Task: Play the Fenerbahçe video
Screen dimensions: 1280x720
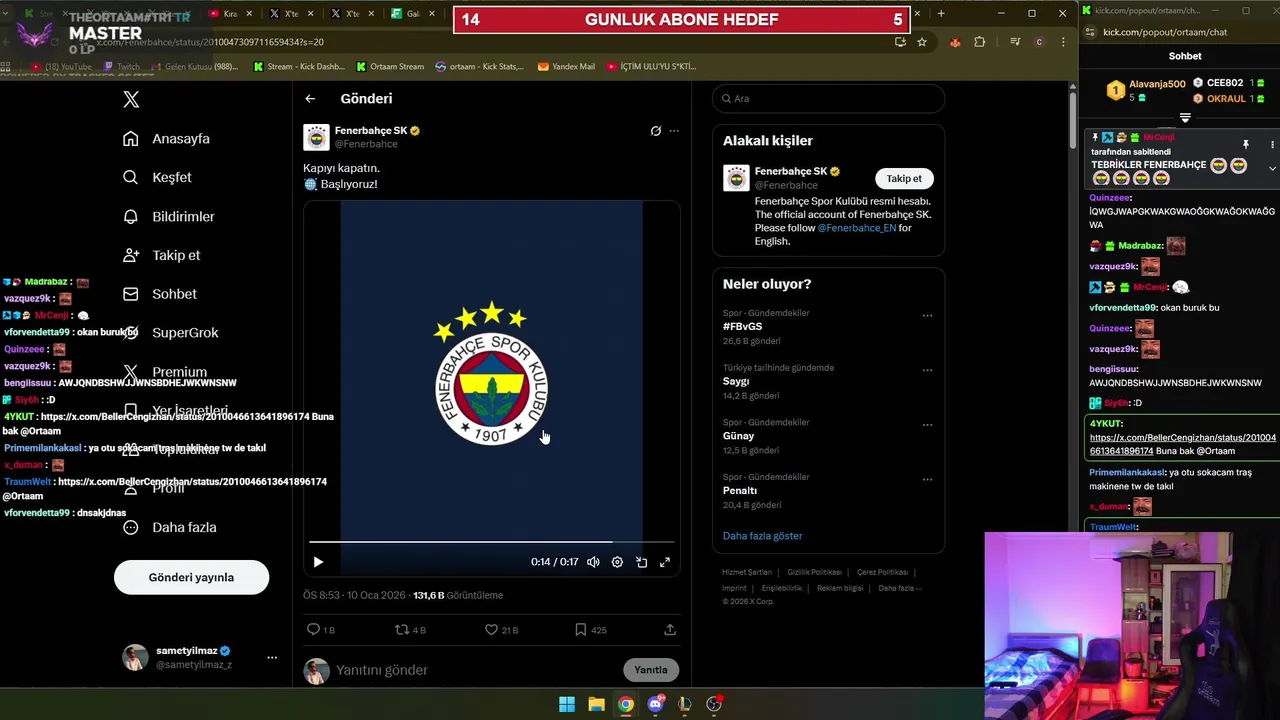Action: 318,562
